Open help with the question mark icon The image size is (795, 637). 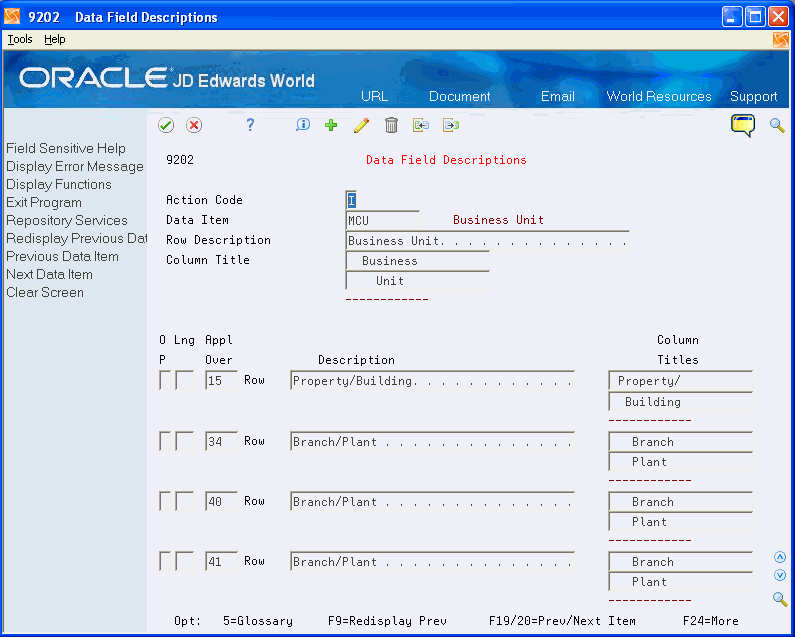tap(250, 125)
